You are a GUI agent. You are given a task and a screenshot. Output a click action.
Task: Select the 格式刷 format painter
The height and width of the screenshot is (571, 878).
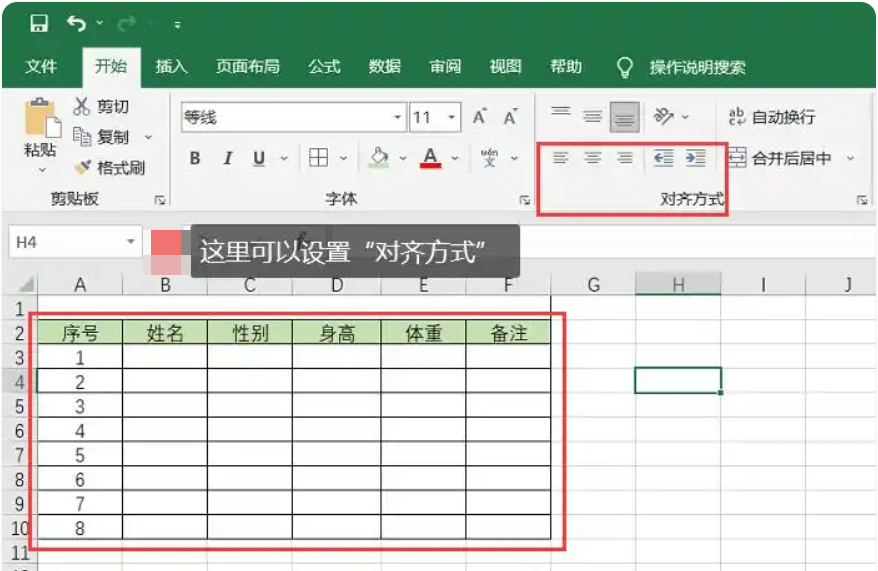pyautogui.click(x=110, y=167)
